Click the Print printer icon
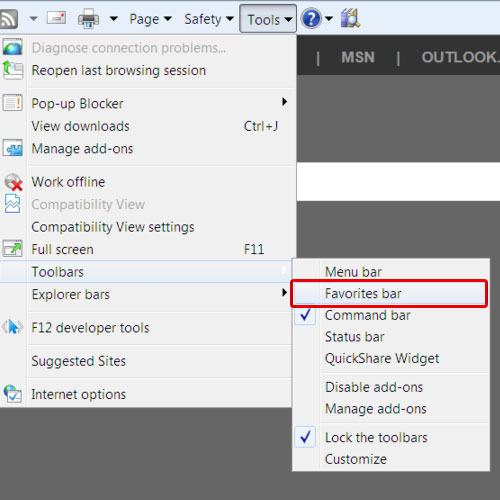The width and height of the screenshot is (500, 500). 88,19
